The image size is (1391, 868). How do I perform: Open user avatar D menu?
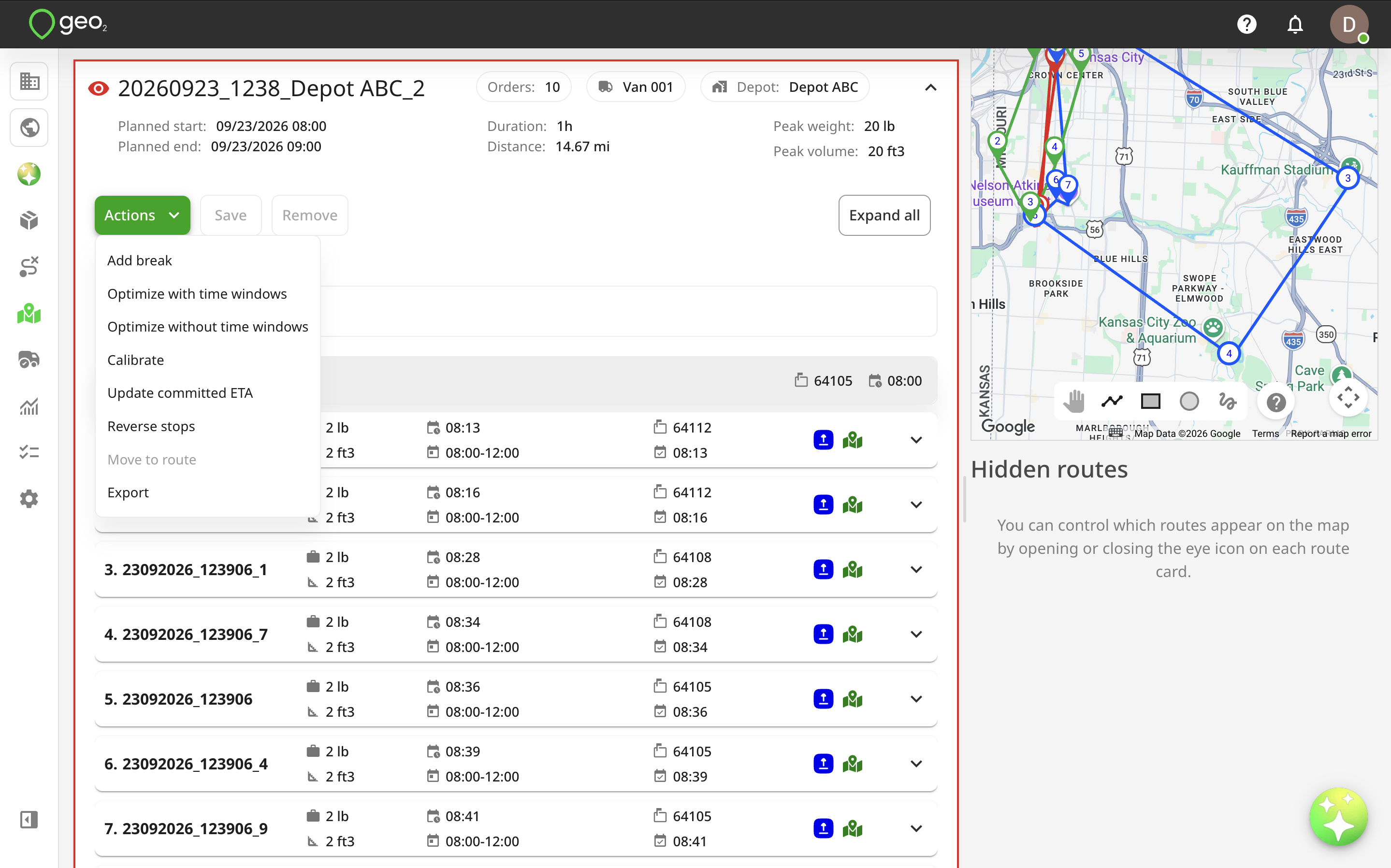[x=1348, y=24]
